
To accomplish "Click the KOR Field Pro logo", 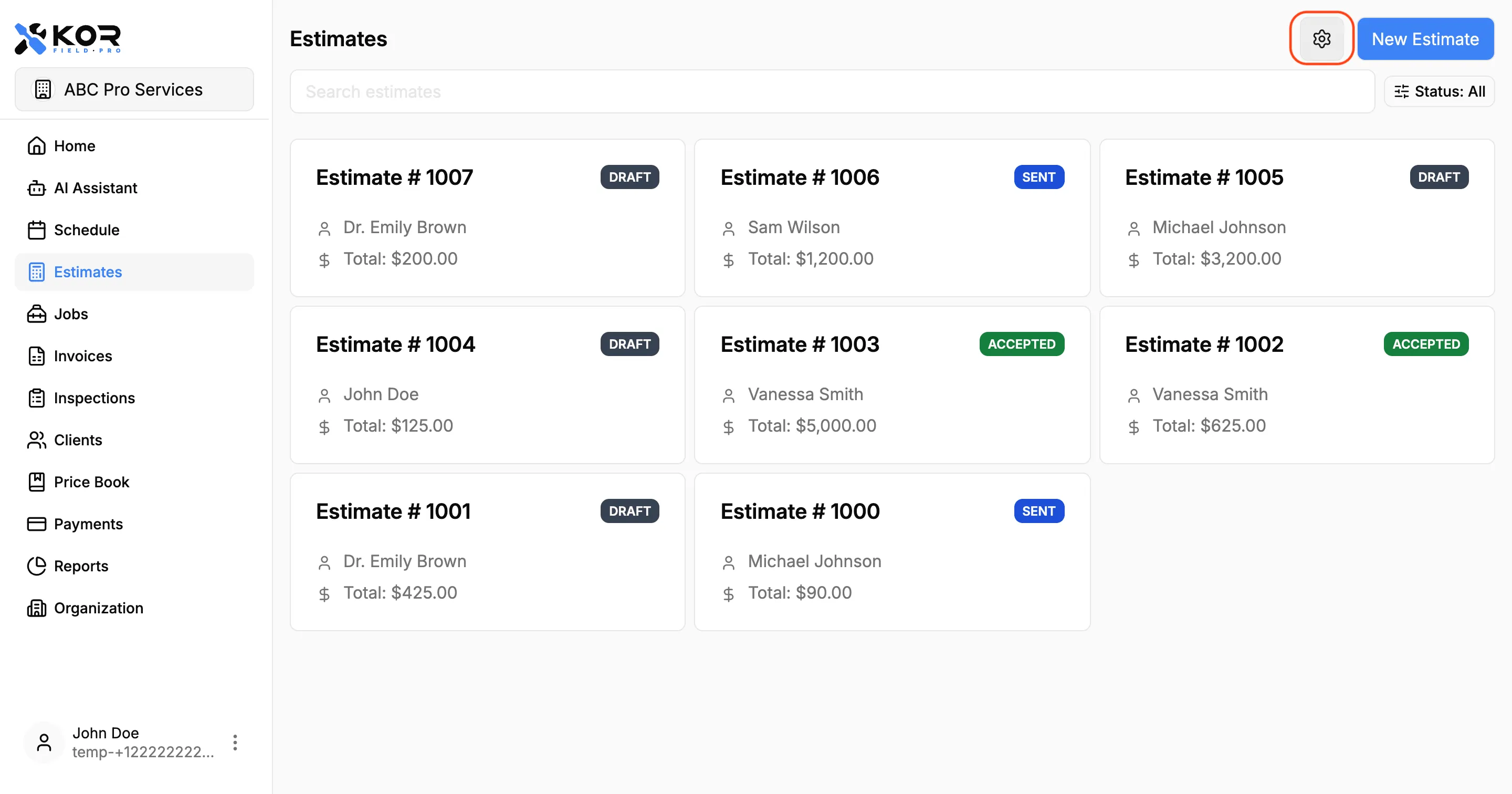I will 68,39.
